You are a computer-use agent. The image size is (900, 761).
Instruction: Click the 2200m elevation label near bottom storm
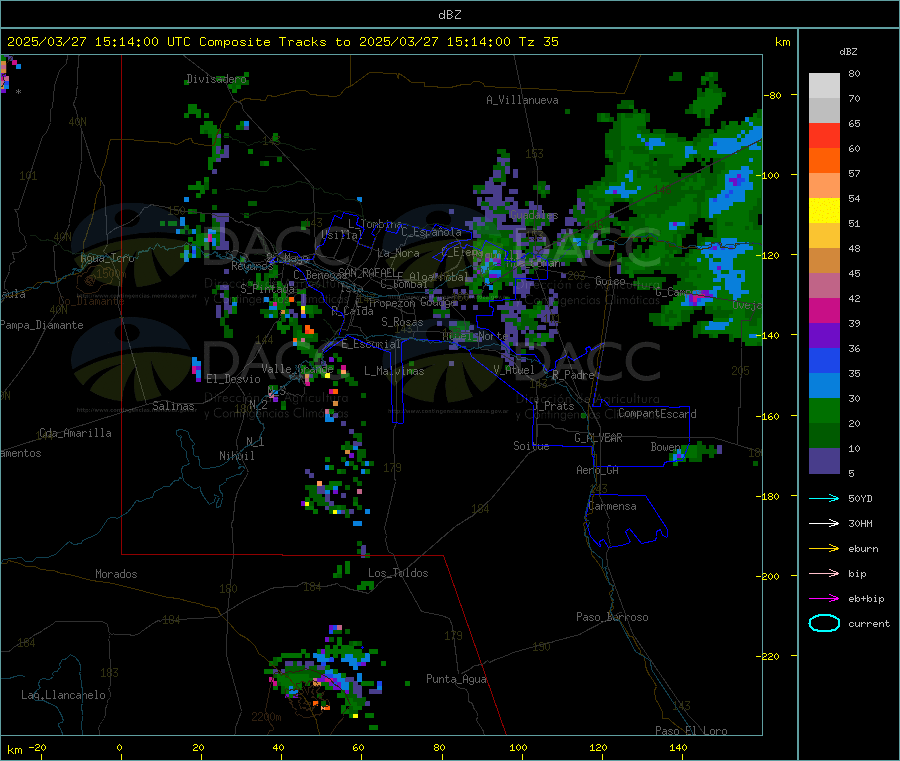pos(266,717)
